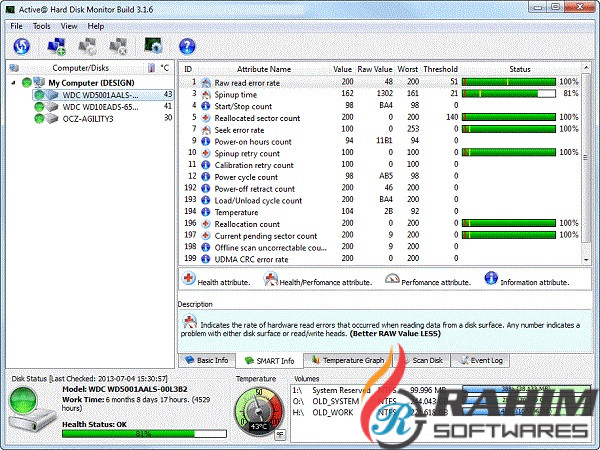Image resolution: width=600 pixels, height=450 pixels.
Task: Click the Spinup time attribute icon
Action: (x=206, y=94)
